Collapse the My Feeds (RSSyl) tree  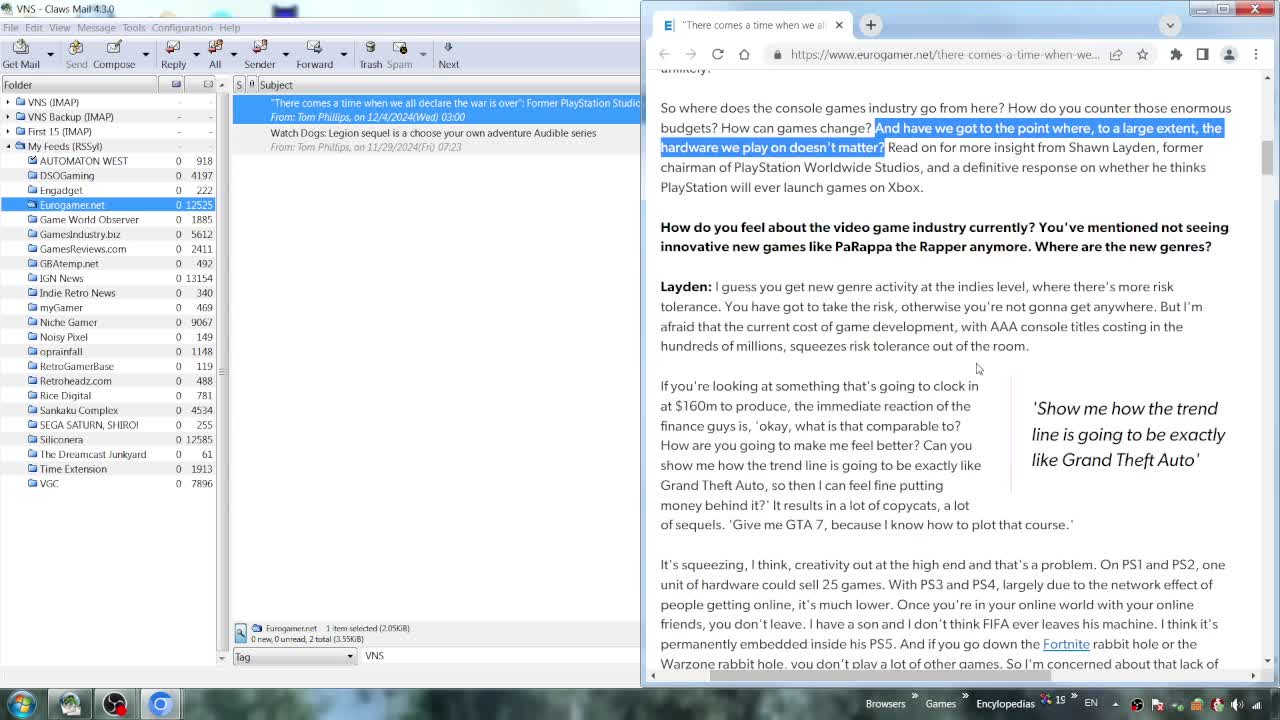(x=8, y=146)
